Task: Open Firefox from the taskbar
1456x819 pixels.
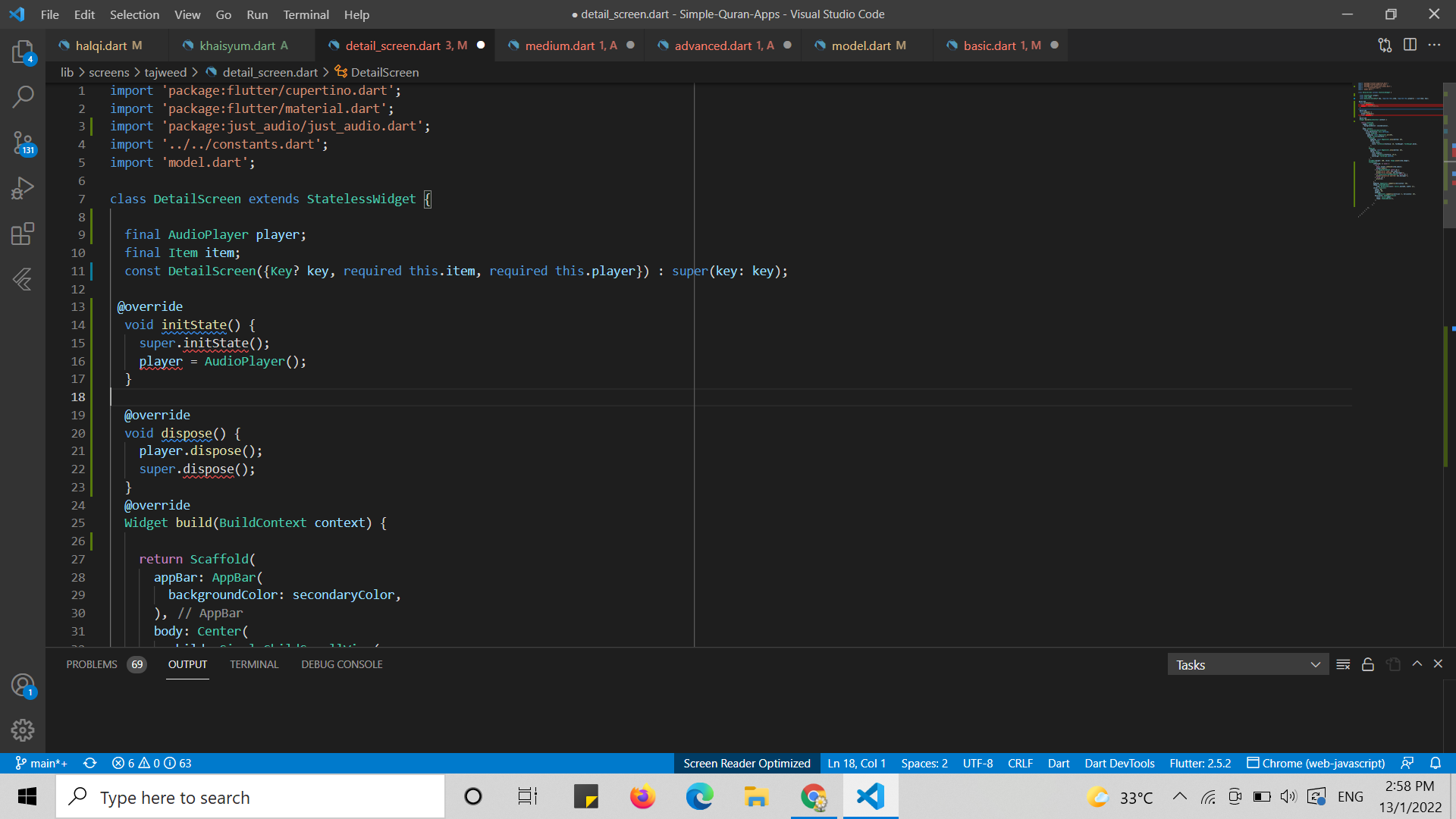Action: tap(642, 797)
